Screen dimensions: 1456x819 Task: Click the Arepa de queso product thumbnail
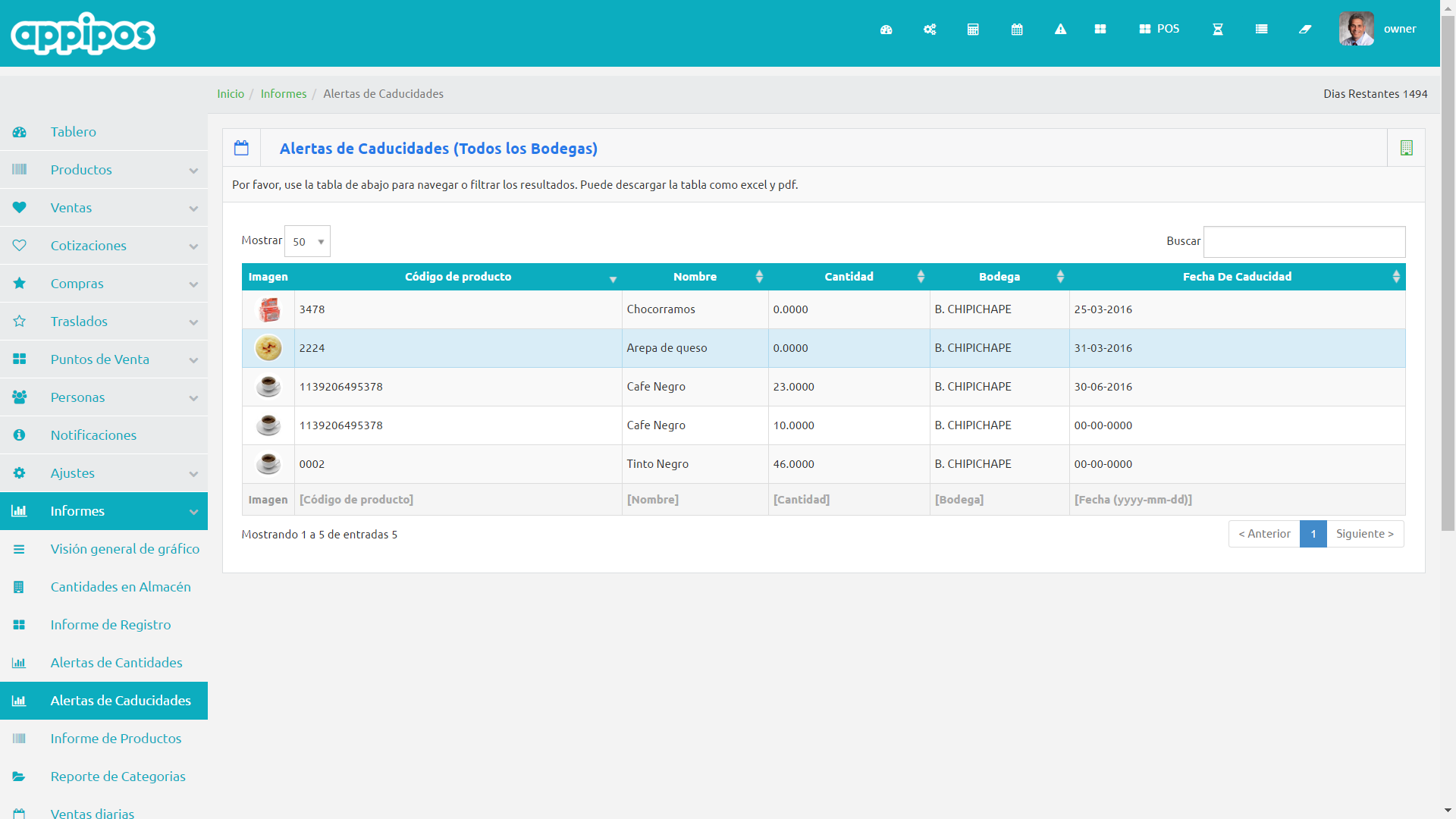click(268, 348)
